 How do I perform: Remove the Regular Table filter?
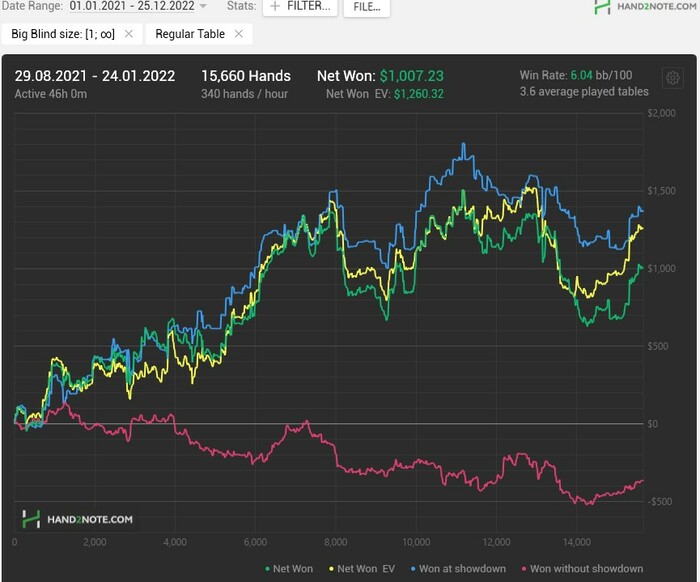point(239,34)
